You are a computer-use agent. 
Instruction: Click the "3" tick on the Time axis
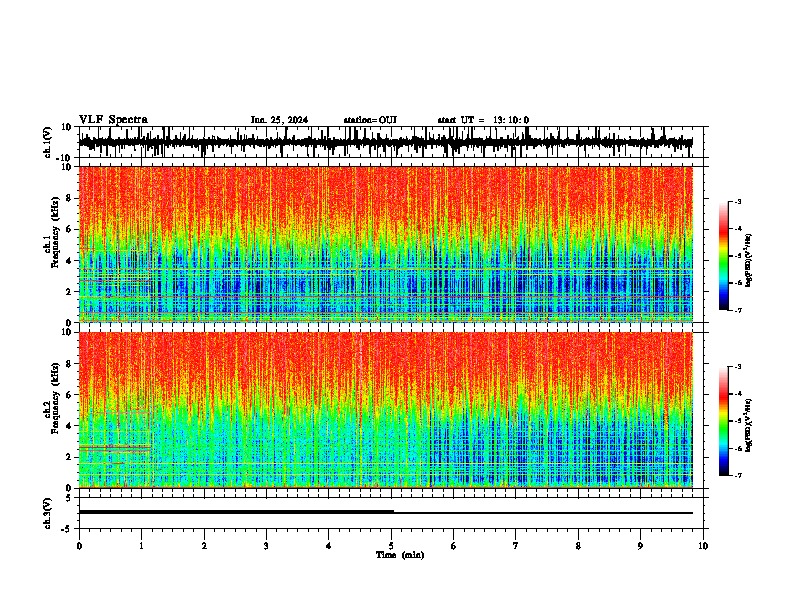[266, 546]
